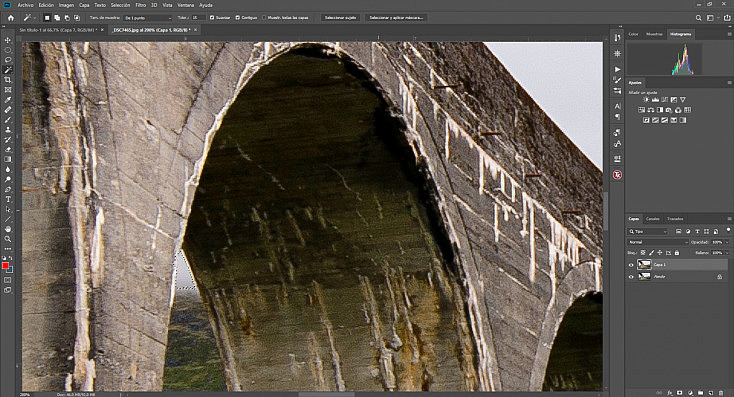Select the Type tool
Screen dimensions: 734x397
coord(8,199)
